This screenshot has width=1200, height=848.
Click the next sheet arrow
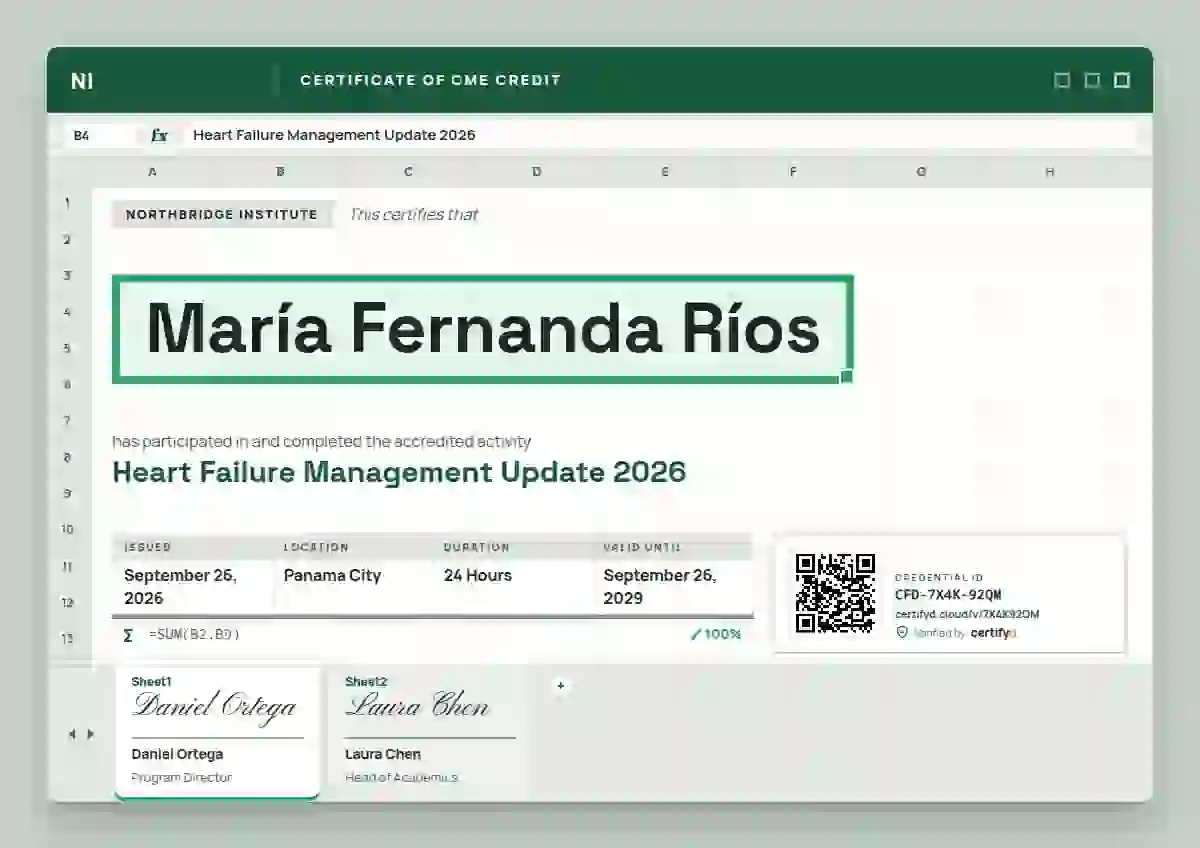91,734
